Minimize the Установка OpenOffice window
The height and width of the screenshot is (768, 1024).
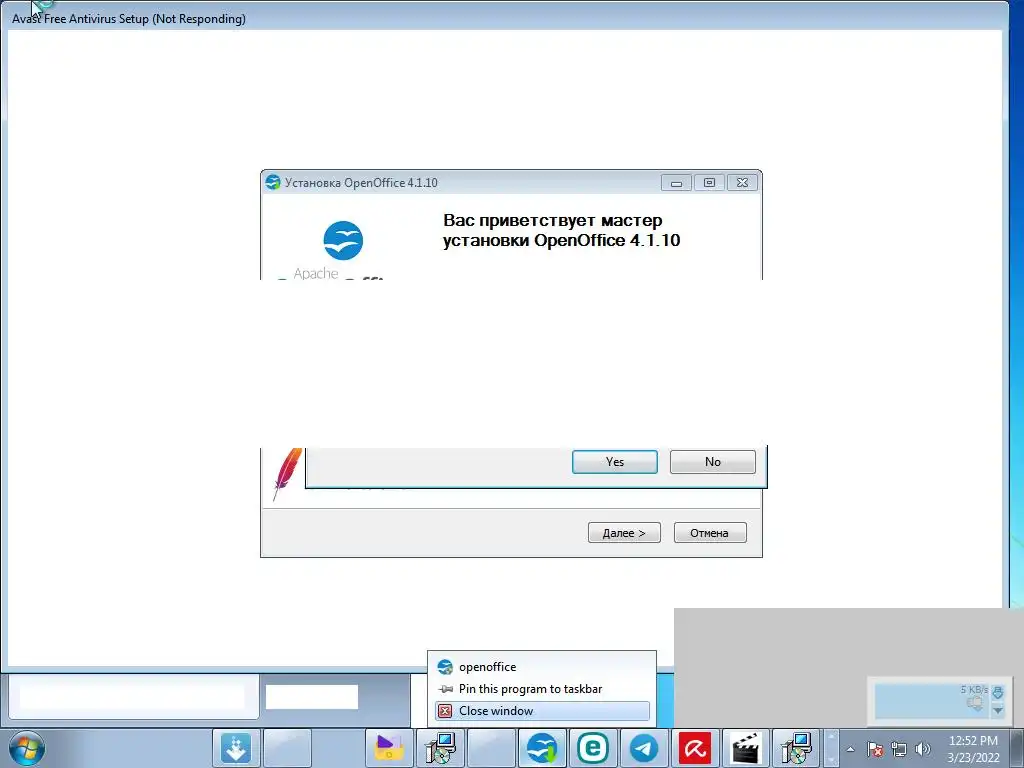pos(676,183)
